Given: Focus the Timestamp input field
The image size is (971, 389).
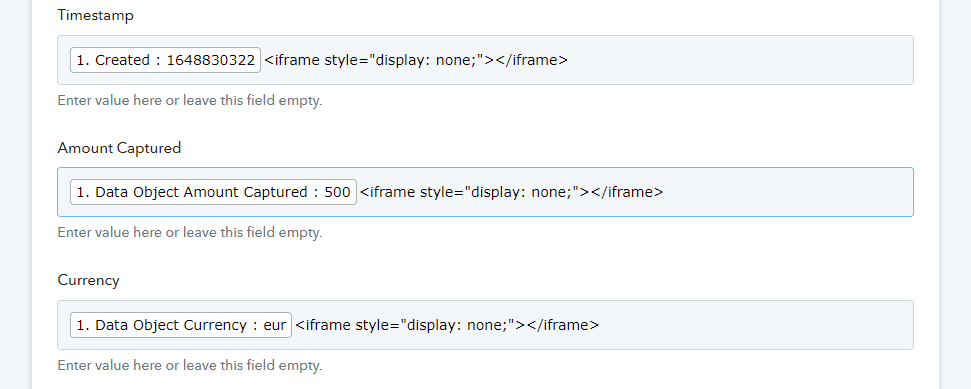Looking at the screenshot, I should pyautogui.click(x=486, y=60).
